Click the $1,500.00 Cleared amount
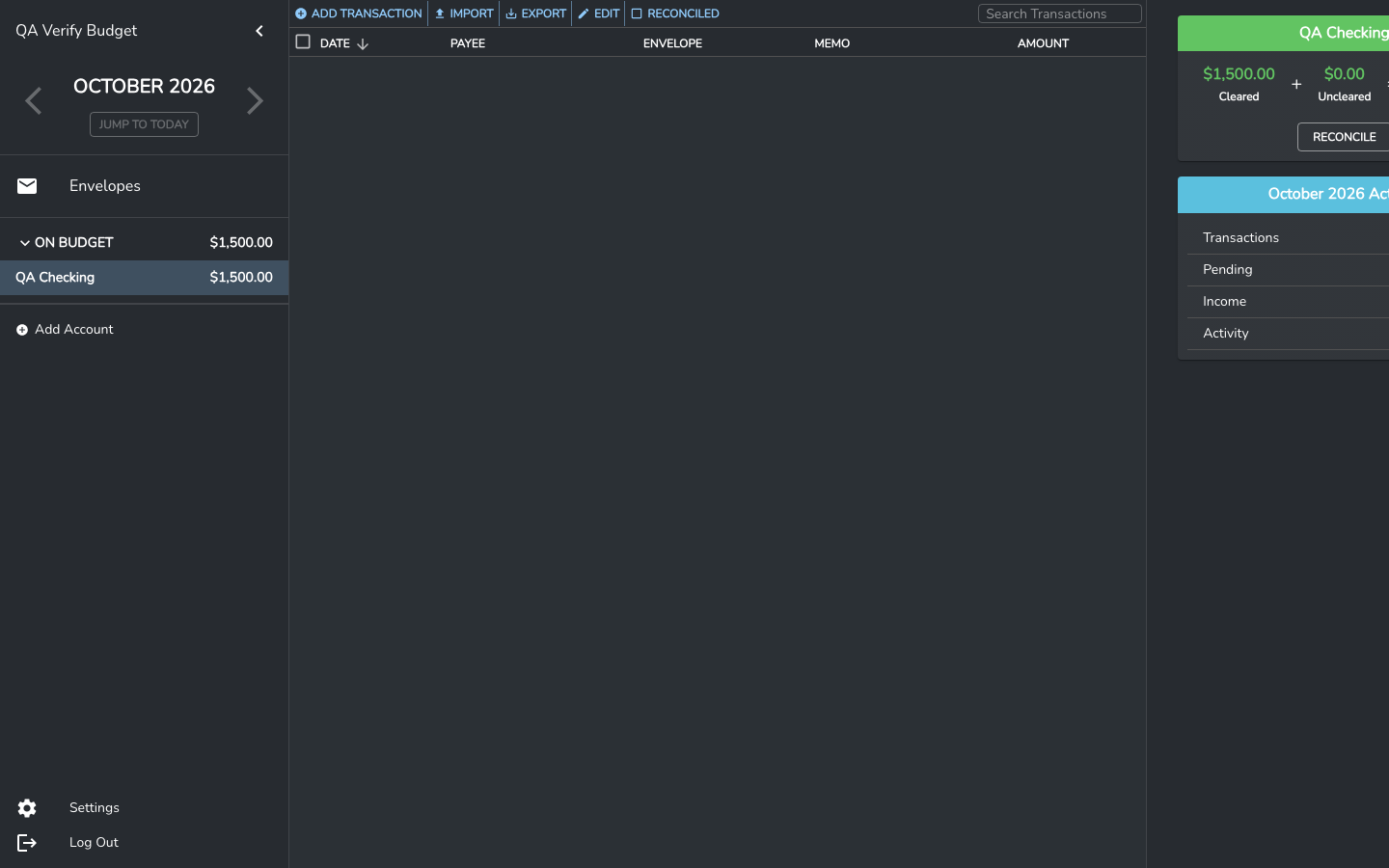The width and height of the screenshot is (1389, 868). point(1239,74)
